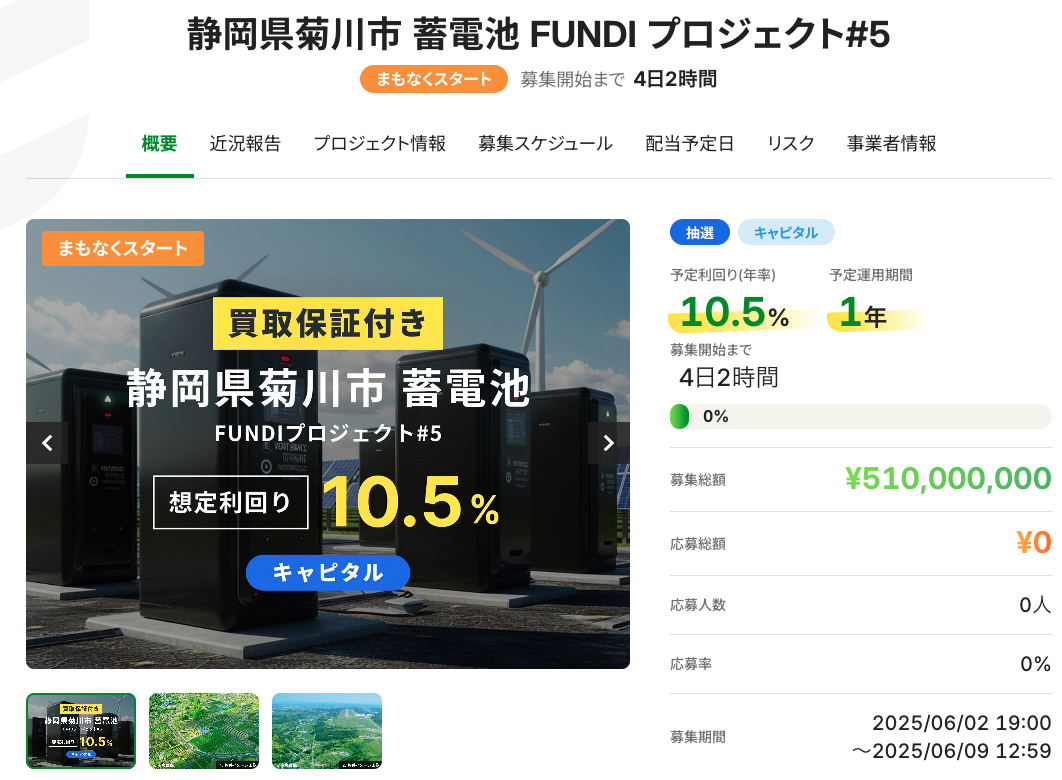Image resolution: width=1062 pixels, height=780 pixels.
Task: Select the battery storage thumbnail image
Action: tap(81, 731)
